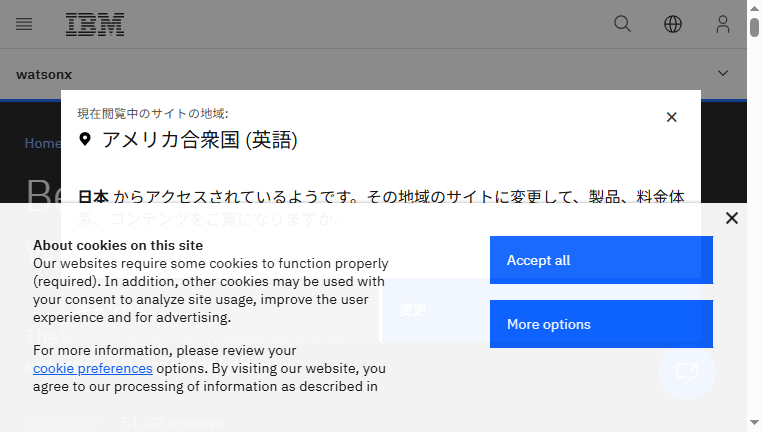This screenshot has width=762, height=432.
Task: Open More options for cookies
Action: (601, 324)
